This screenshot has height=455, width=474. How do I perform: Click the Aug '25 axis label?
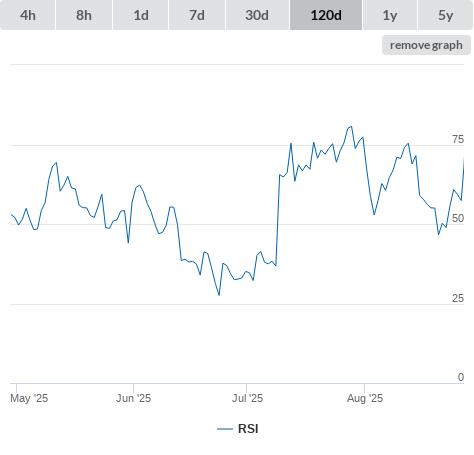pyautogui.click(x=365, y=398)
